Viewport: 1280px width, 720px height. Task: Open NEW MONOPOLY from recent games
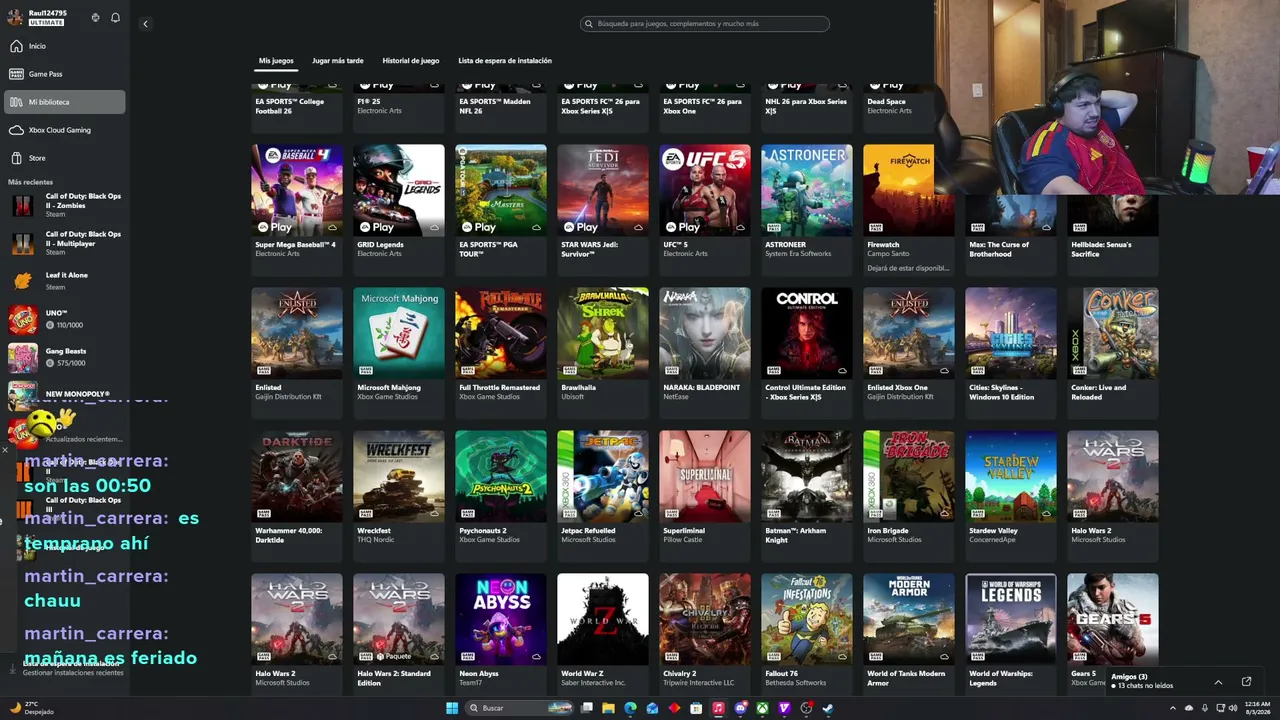click(x=66, y=394)
